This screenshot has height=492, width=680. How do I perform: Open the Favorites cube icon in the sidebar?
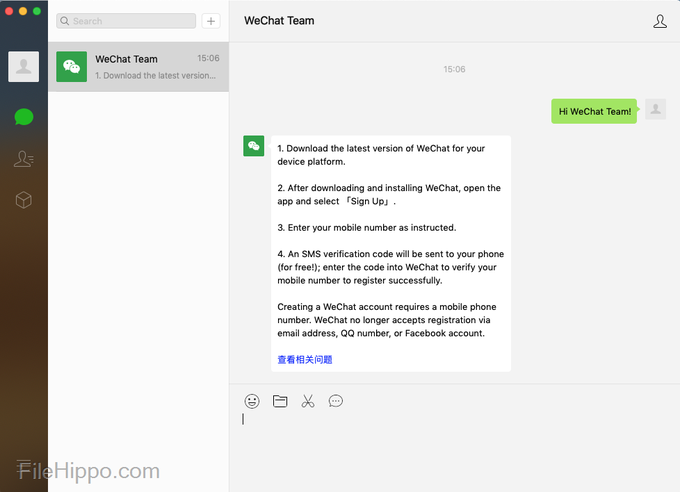23,200
